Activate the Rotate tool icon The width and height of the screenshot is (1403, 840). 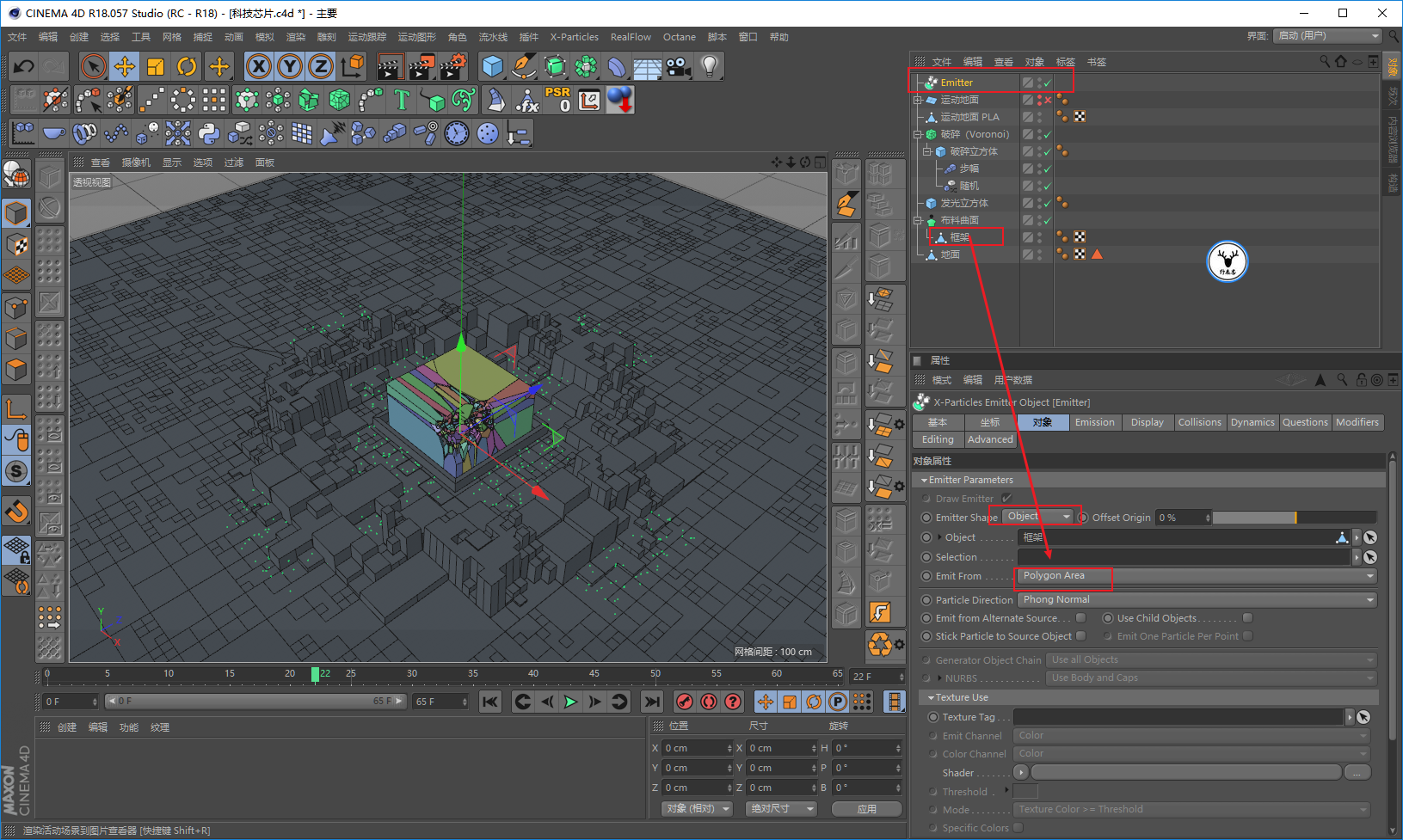(187, 66)
